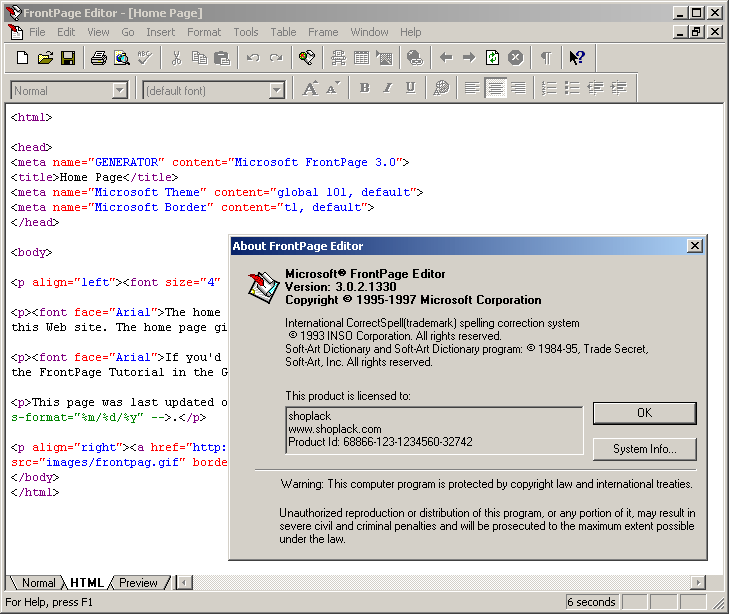Image resolution: width=729 pixels, height=614 pixels.
Task: Insert FrontPage component robot icon
Action: click(338, 58)
